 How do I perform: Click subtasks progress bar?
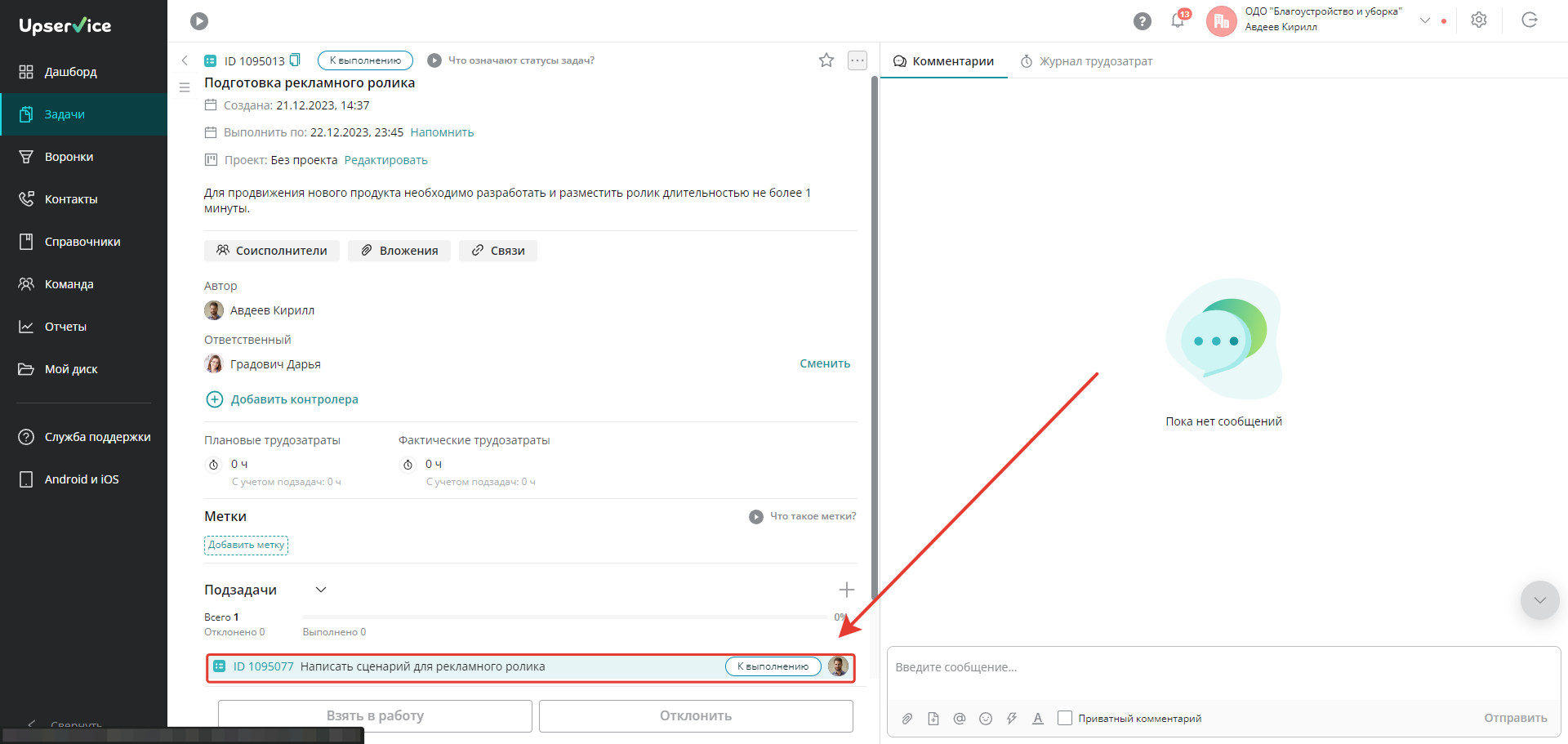point(564,617)
